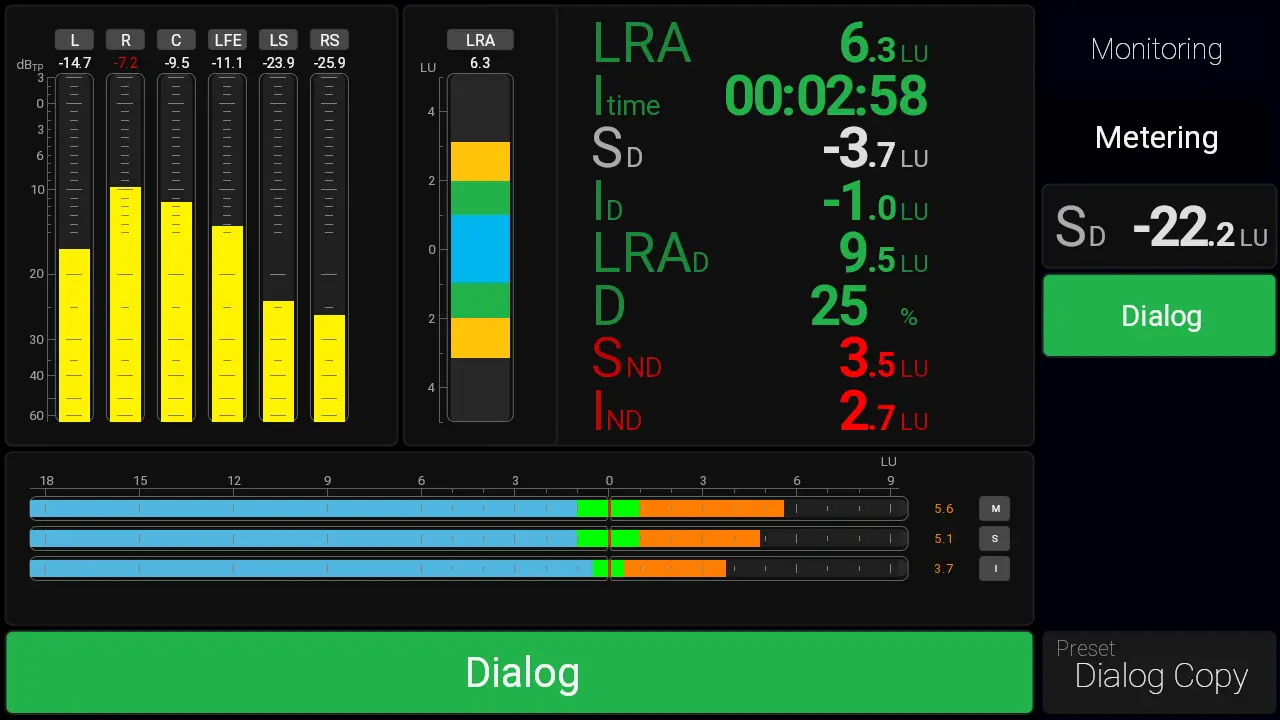
Task: Click the SD -22.2 LU readout box
Action: [1159, 227]
